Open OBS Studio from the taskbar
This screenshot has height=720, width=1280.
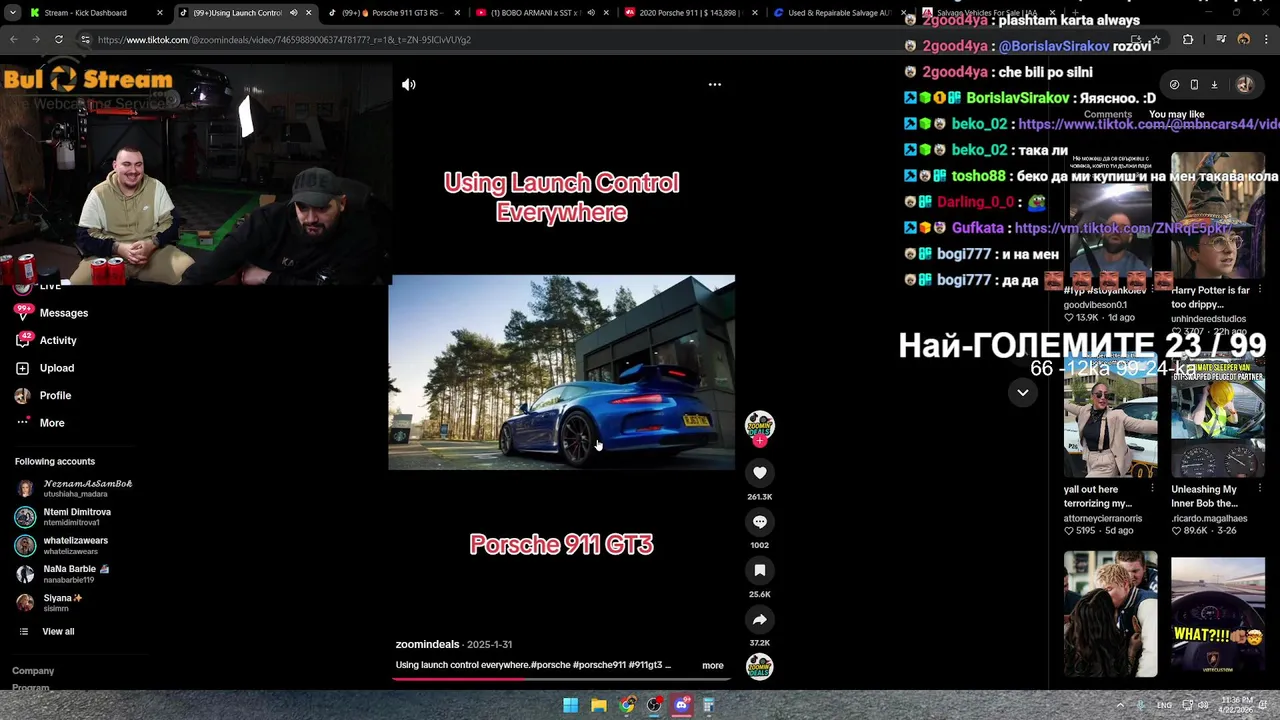[654, 705]
